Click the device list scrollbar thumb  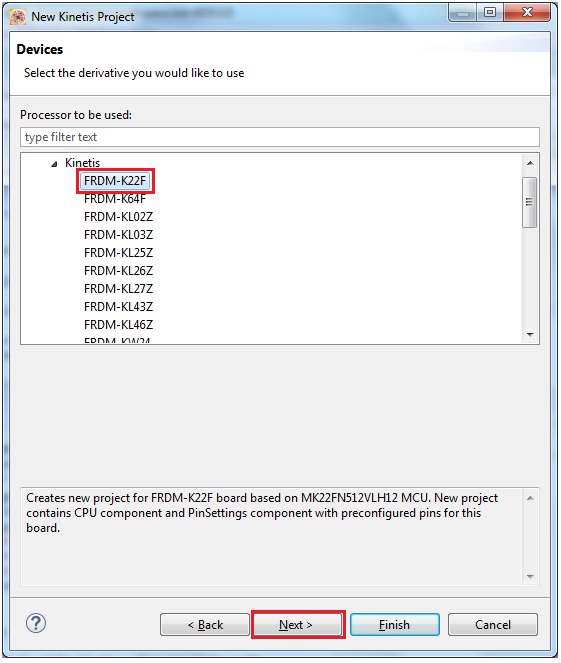[530, 203]
